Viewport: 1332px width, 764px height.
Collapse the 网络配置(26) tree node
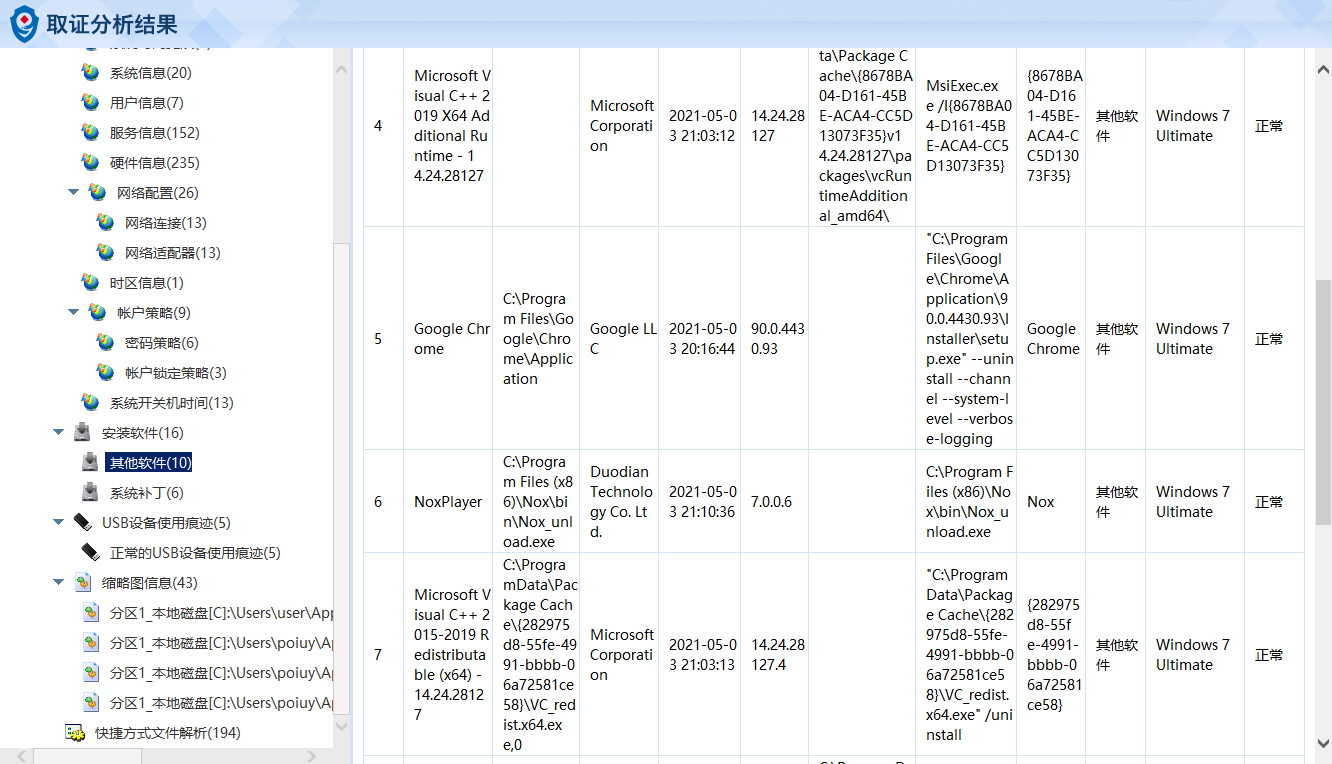tap(73, 192)
